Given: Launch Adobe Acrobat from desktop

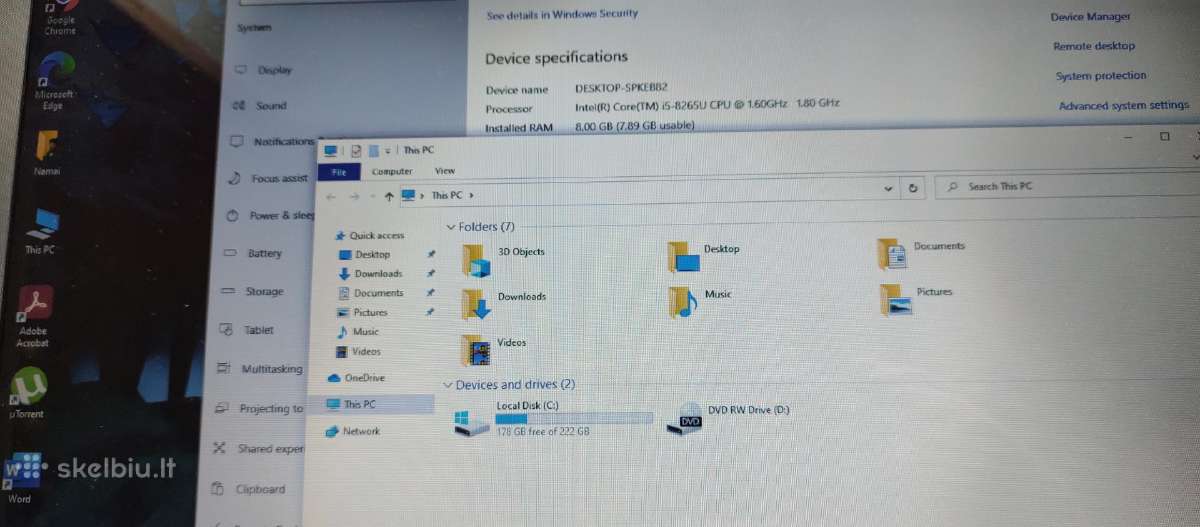Looking at the screenshot, I should pyautogui.click(x=34, y=316).
